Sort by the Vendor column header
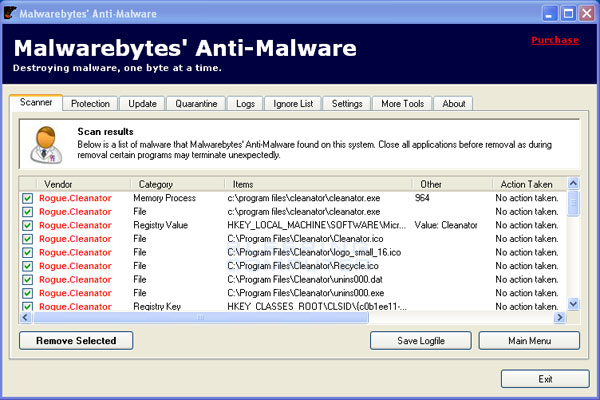The height and width of the screenshot is (400, 600). coord(83,184)
